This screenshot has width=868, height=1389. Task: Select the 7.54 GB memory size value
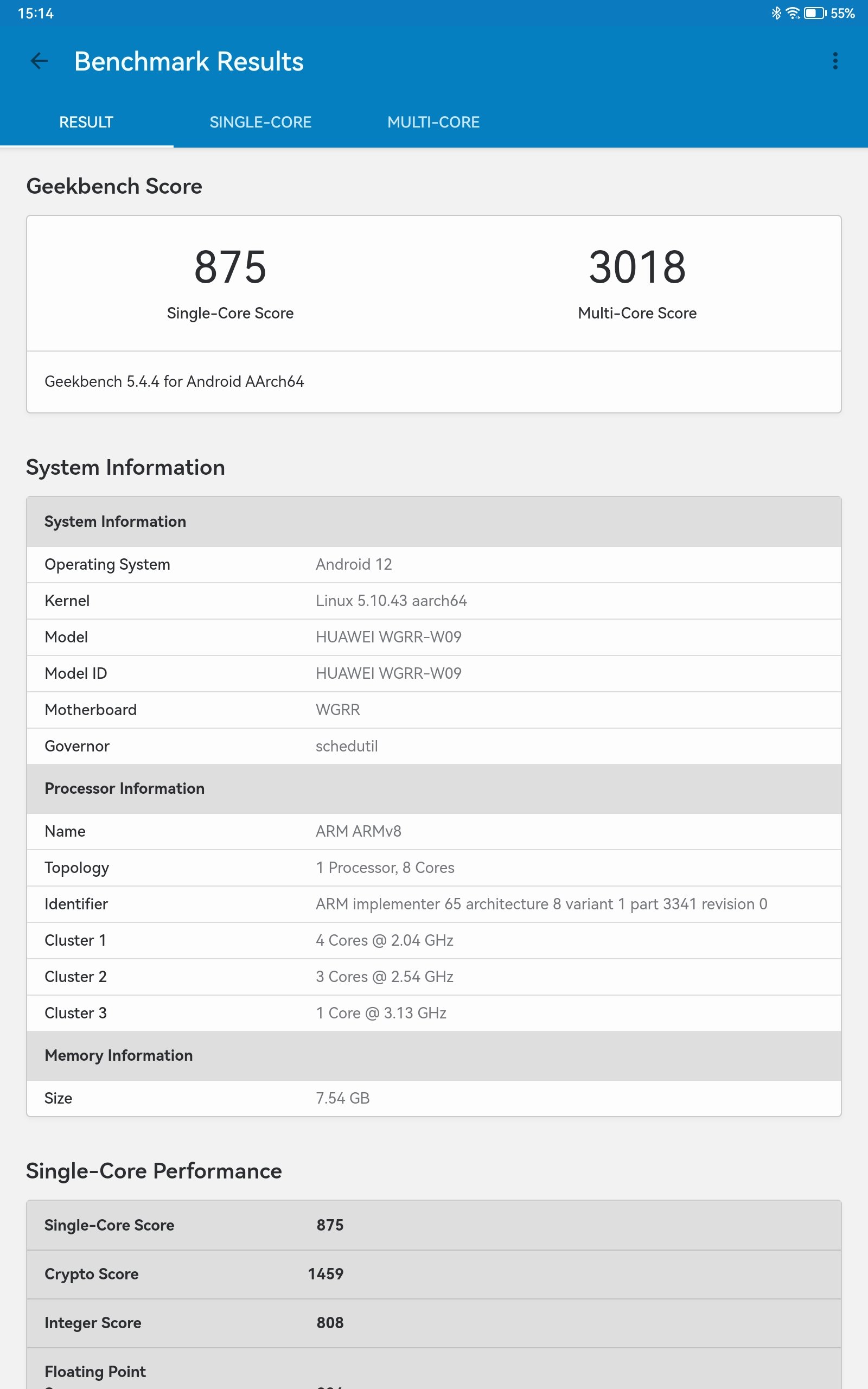click(x=343, y=1098)
